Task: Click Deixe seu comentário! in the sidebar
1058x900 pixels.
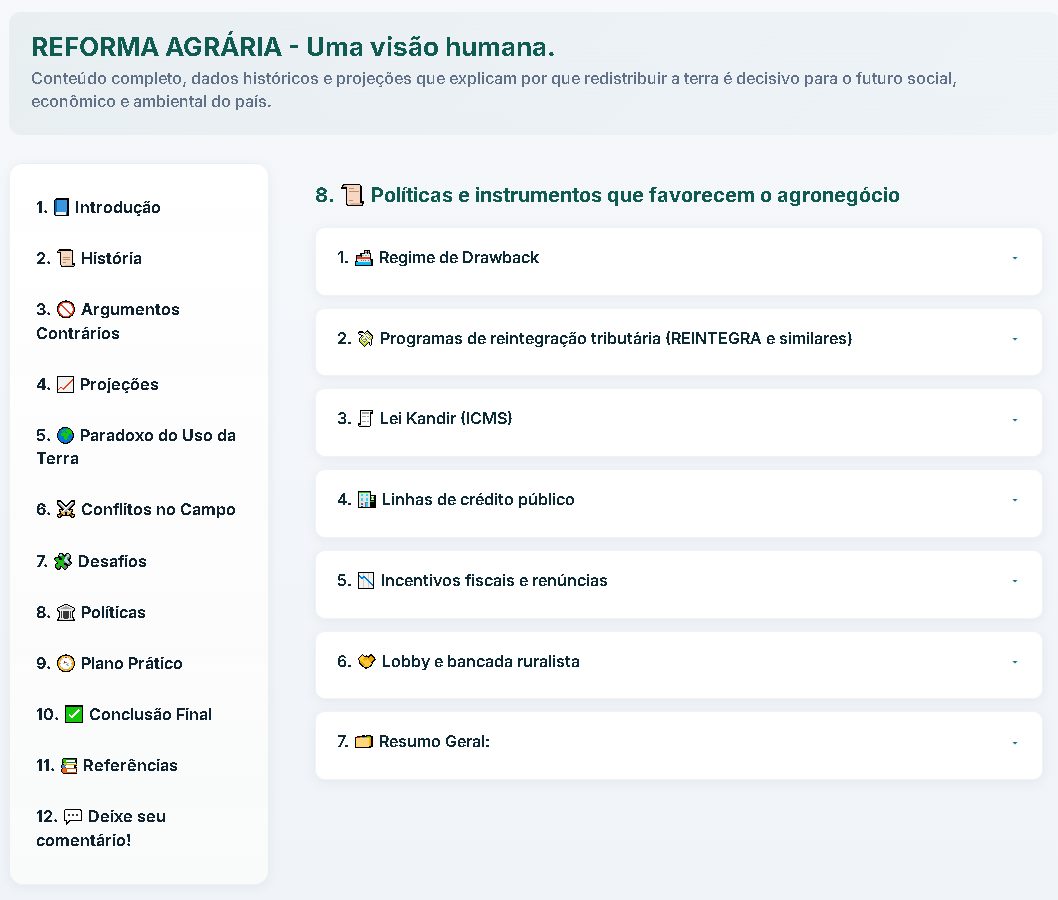Action: pos(101,828)
